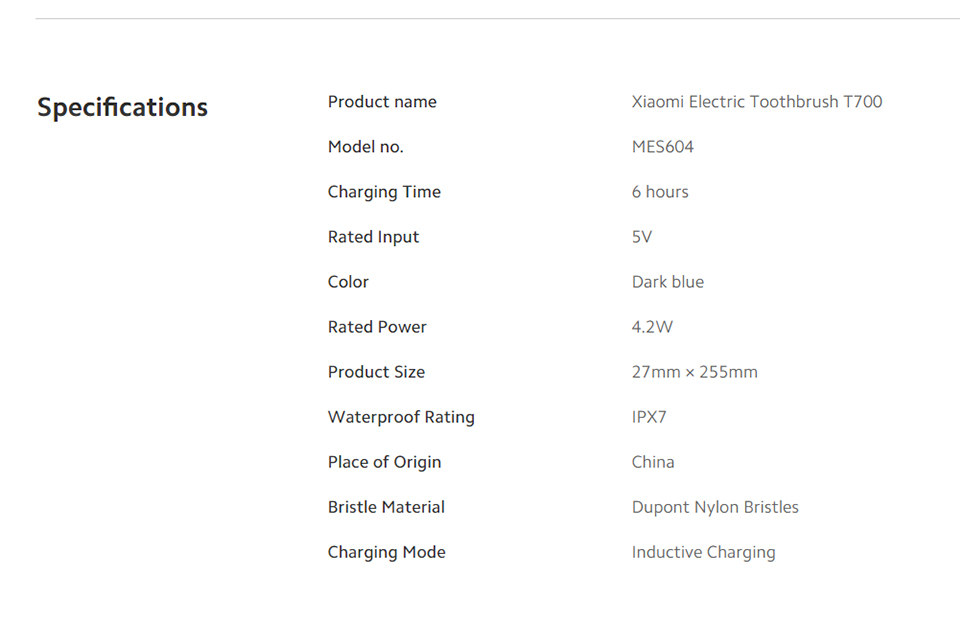Select the MES604 model number value
Viewport: 960px width, 621px height.
point(662,147)
